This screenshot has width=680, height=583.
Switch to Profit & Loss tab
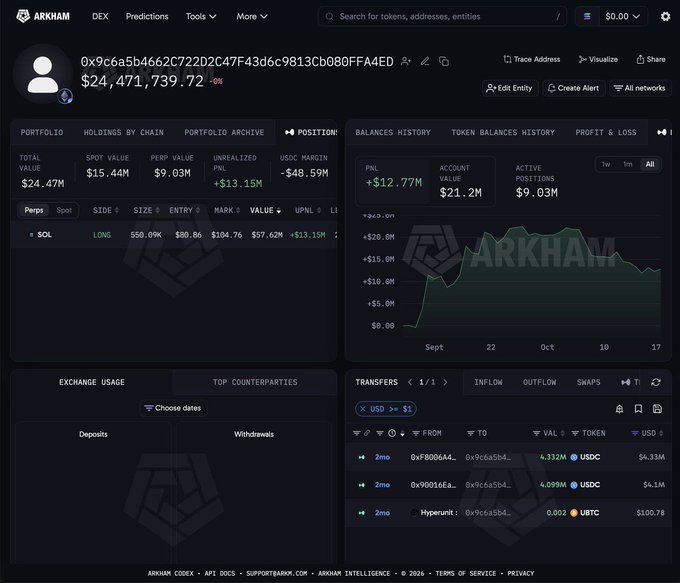pos(606,132)
